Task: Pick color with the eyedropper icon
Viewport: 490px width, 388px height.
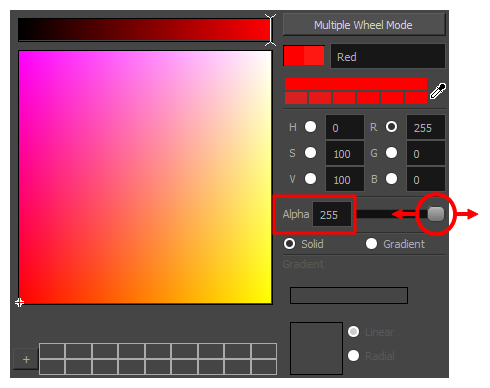Action: pos(438,91)
